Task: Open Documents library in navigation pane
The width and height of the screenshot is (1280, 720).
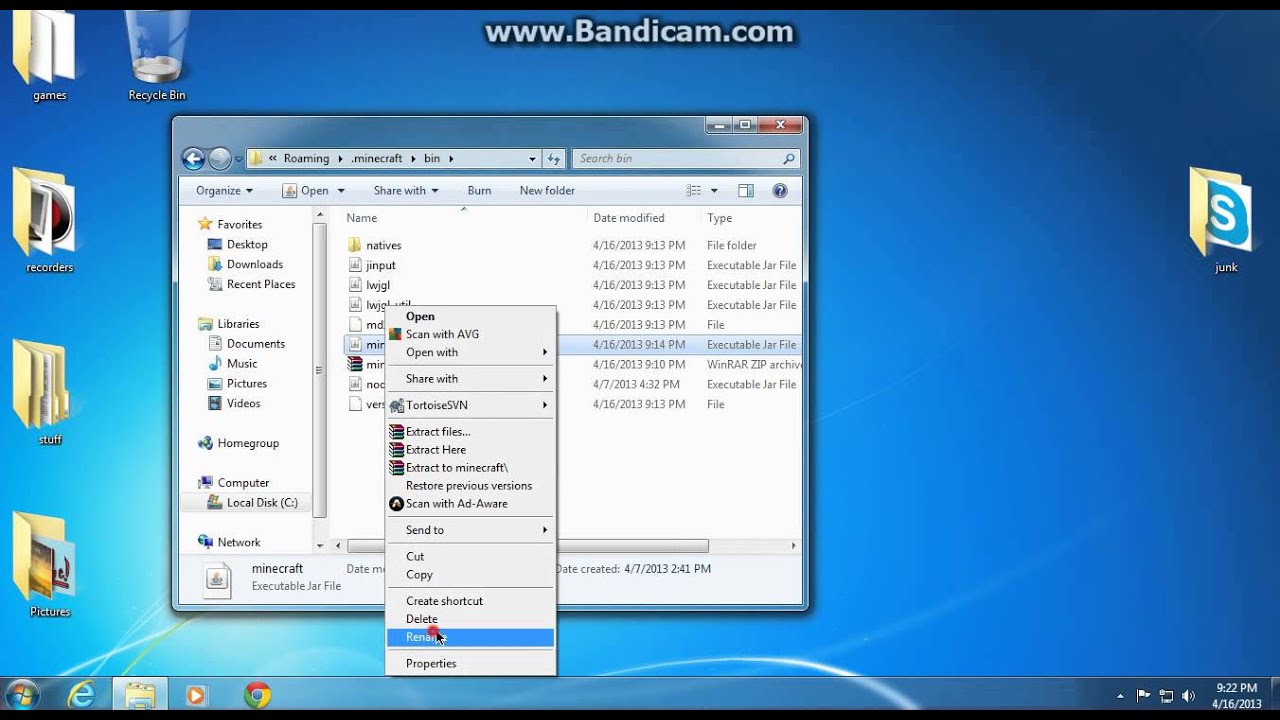Action: click(x=255, y=343)
